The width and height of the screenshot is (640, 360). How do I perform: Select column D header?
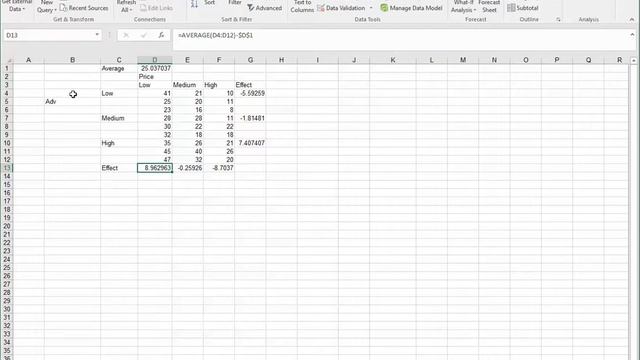click(155, 60)
